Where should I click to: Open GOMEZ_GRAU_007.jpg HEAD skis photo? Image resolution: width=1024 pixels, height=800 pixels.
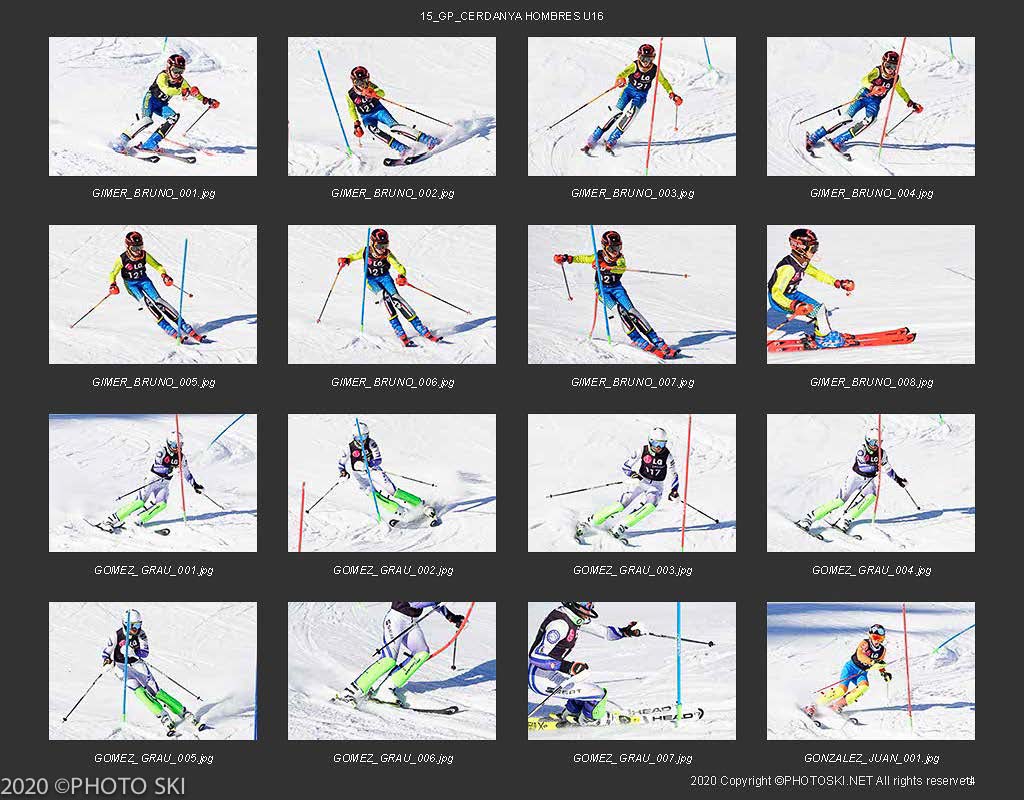click(632, 671)
